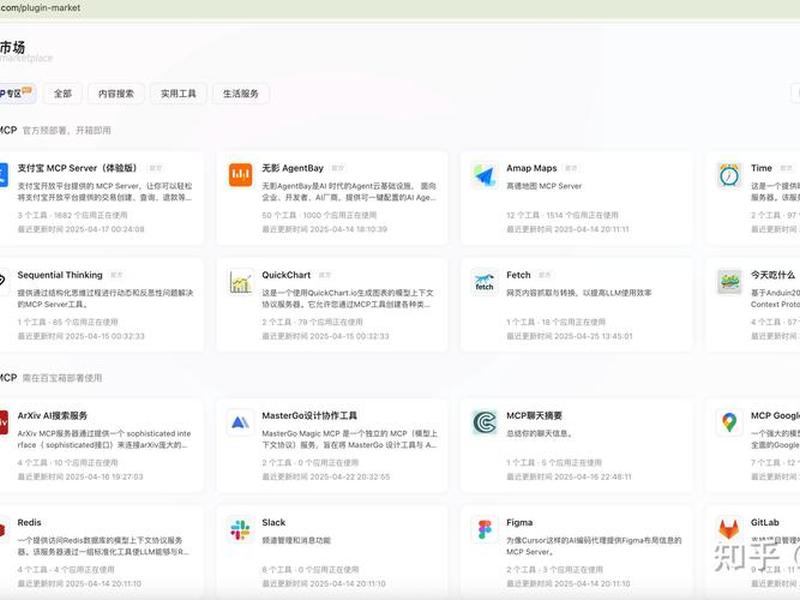800x600 pixels.
Task: Click the GitLab fox logo icon
Action: [x=729, y=530]
